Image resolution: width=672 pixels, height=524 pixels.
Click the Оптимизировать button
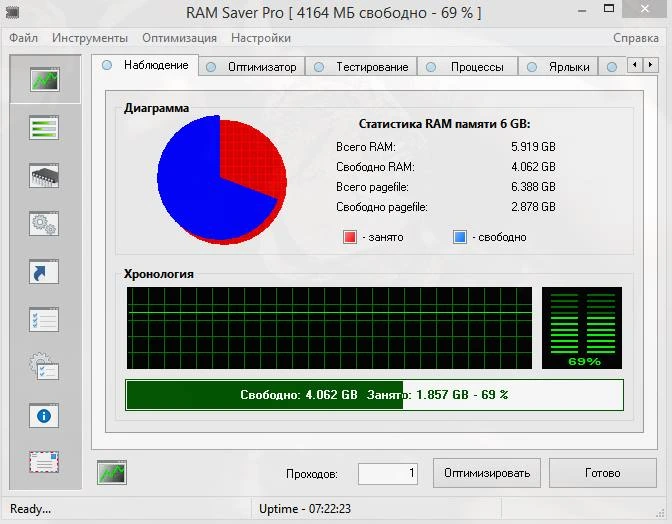pyautogui.click(x=487, y=473)
